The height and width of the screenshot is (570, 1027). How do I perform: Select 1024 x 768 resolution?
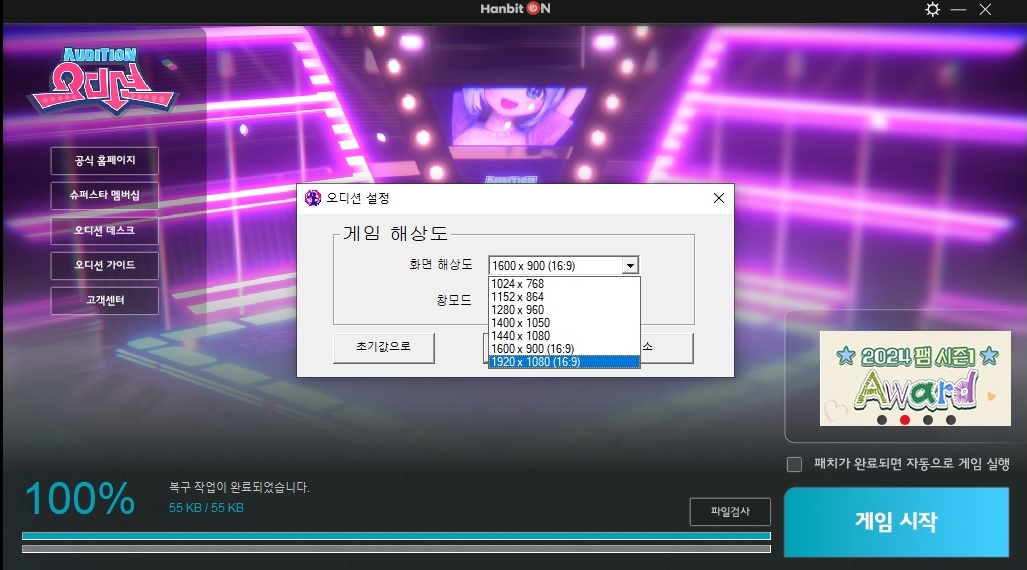(x=564, y=284)
